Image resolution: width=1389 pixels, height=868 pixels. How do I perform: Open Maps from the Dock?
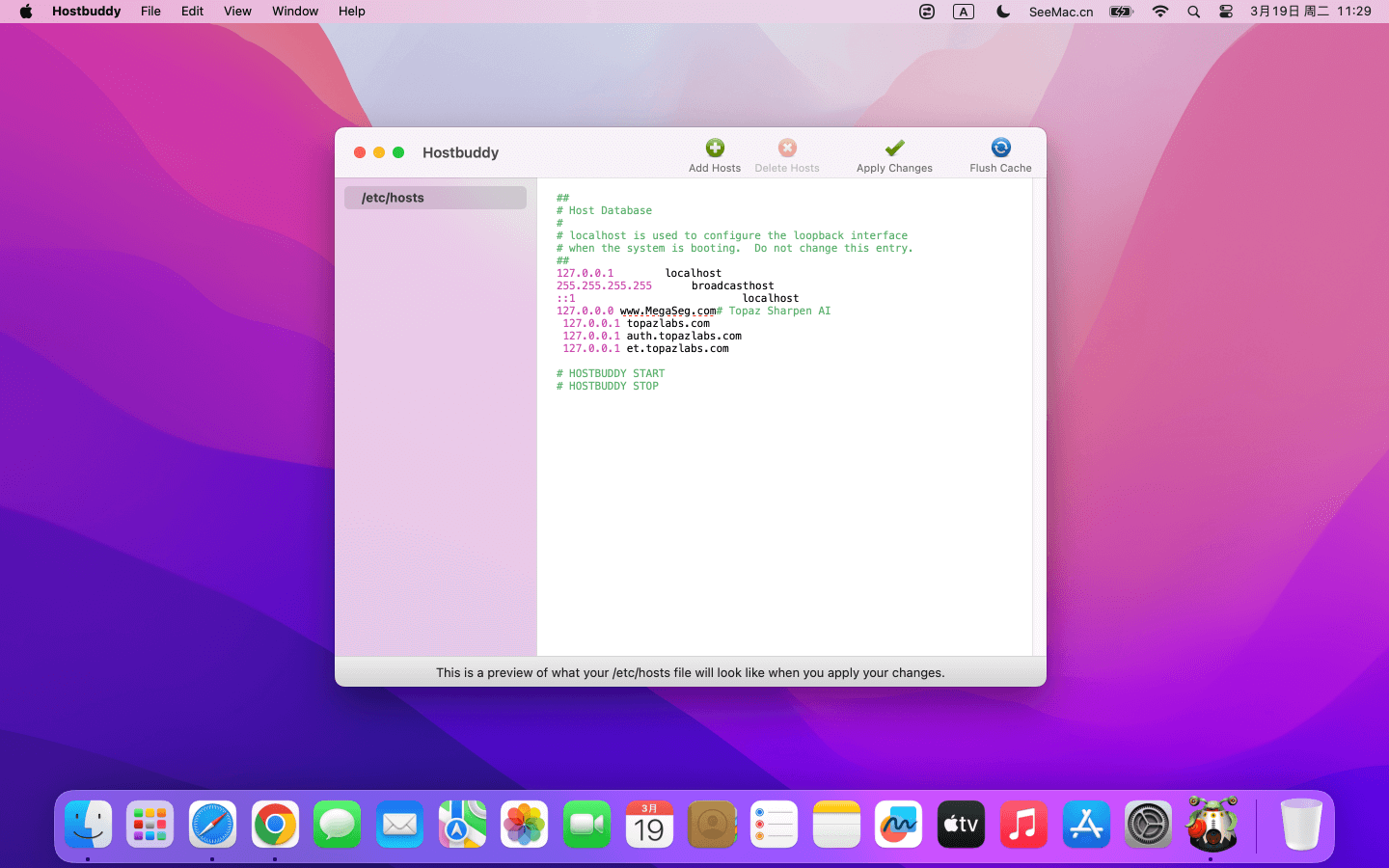click(462, 825)
